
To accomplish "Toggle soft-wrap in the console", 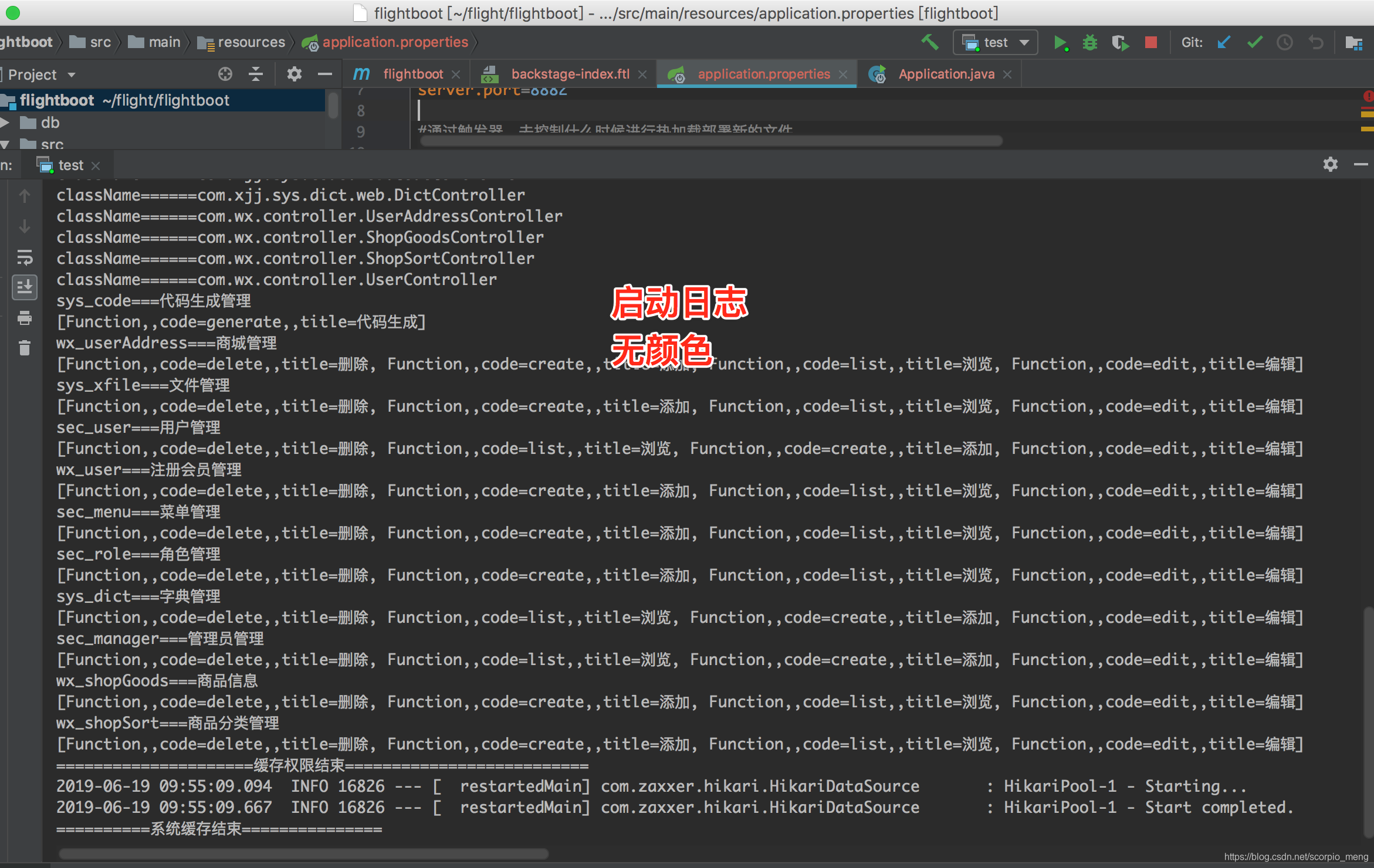I will 25,257.
